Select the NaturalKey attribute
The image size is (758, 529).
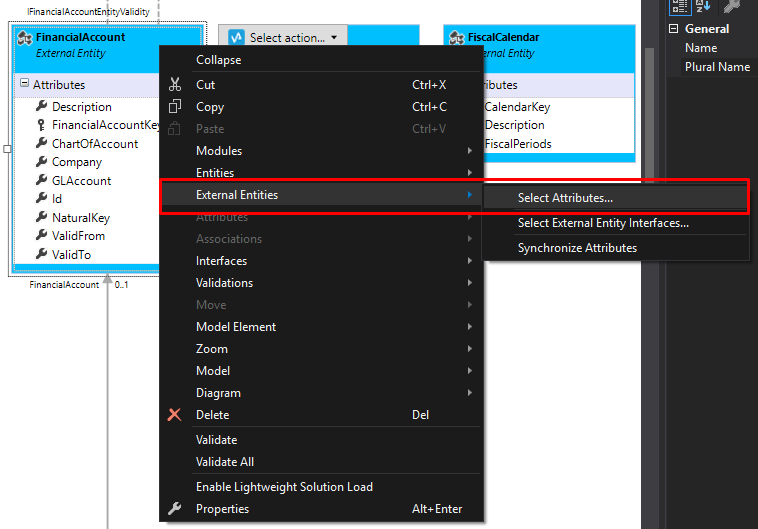pos(81,218)
